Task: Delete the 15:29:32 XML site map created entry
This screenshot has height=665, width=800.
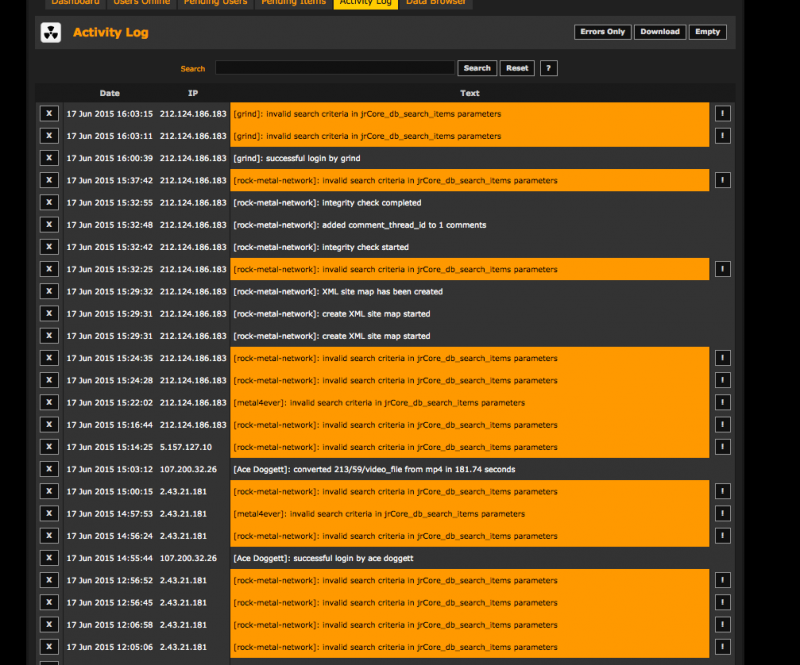Action: [x=49, y=291]
